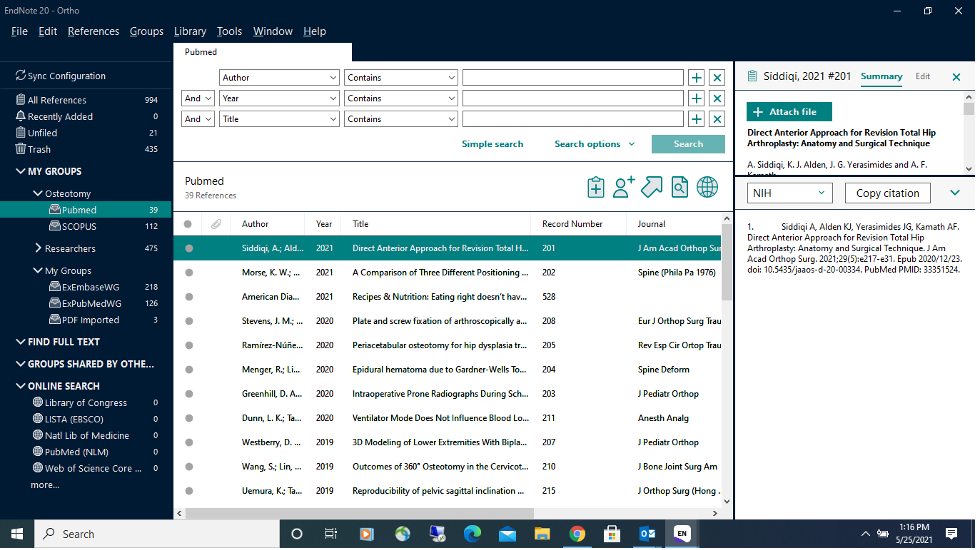Click the read status dot column header
The height and width of the screenshot is (550, 977).
coord(188,224)
